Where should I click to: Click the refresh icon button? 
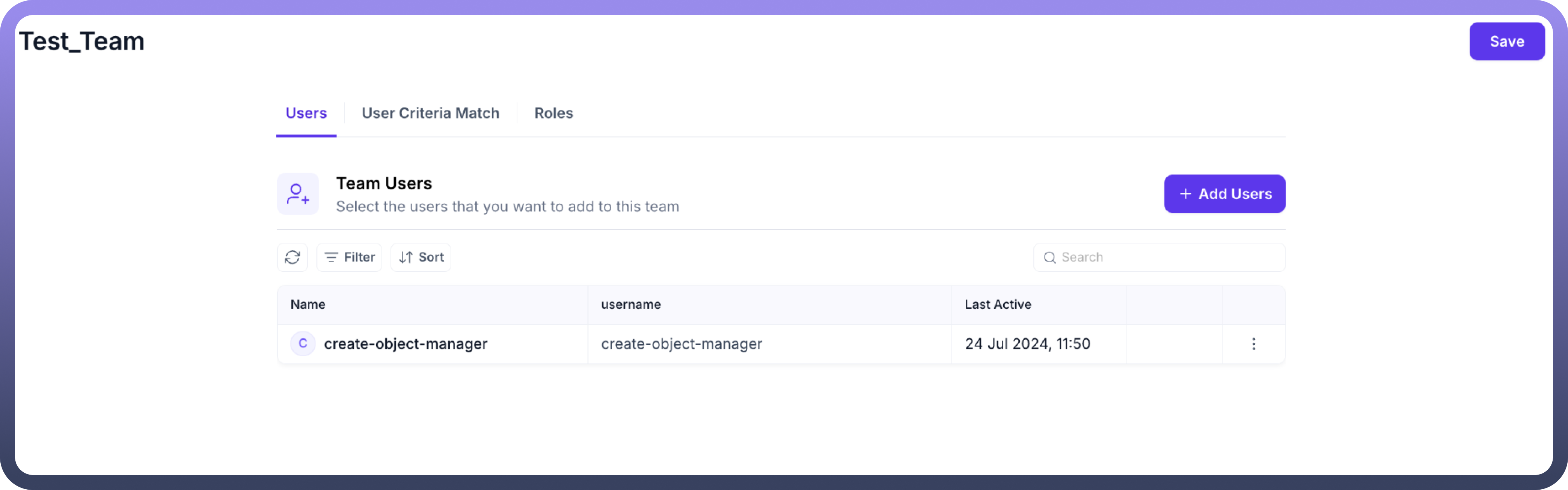pos(292,257)
